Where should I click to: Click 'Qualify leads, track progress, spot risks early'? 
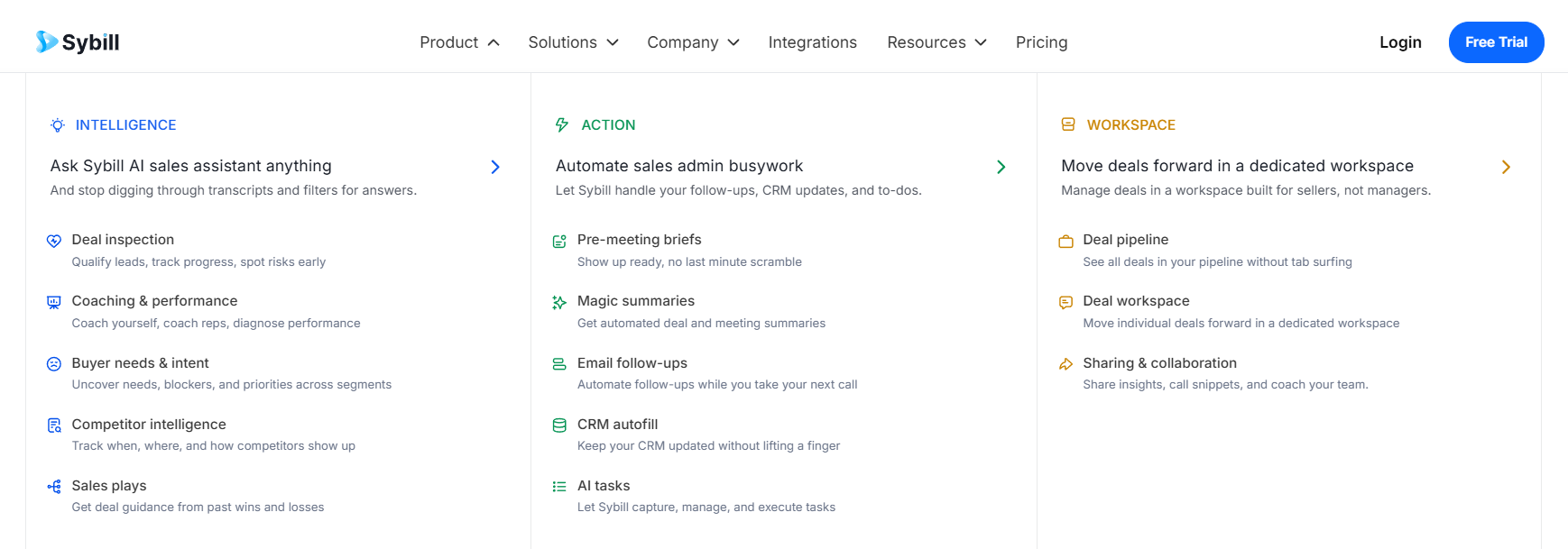tap(198, 261)
